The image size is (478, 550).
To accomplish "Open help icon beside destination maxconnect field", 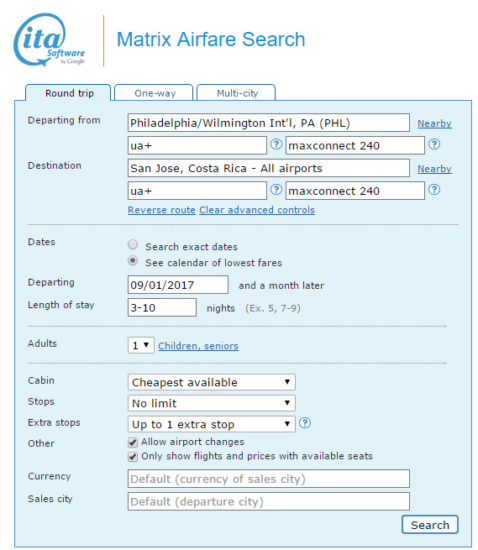I will pyautogui.click(x=434, y=189).
